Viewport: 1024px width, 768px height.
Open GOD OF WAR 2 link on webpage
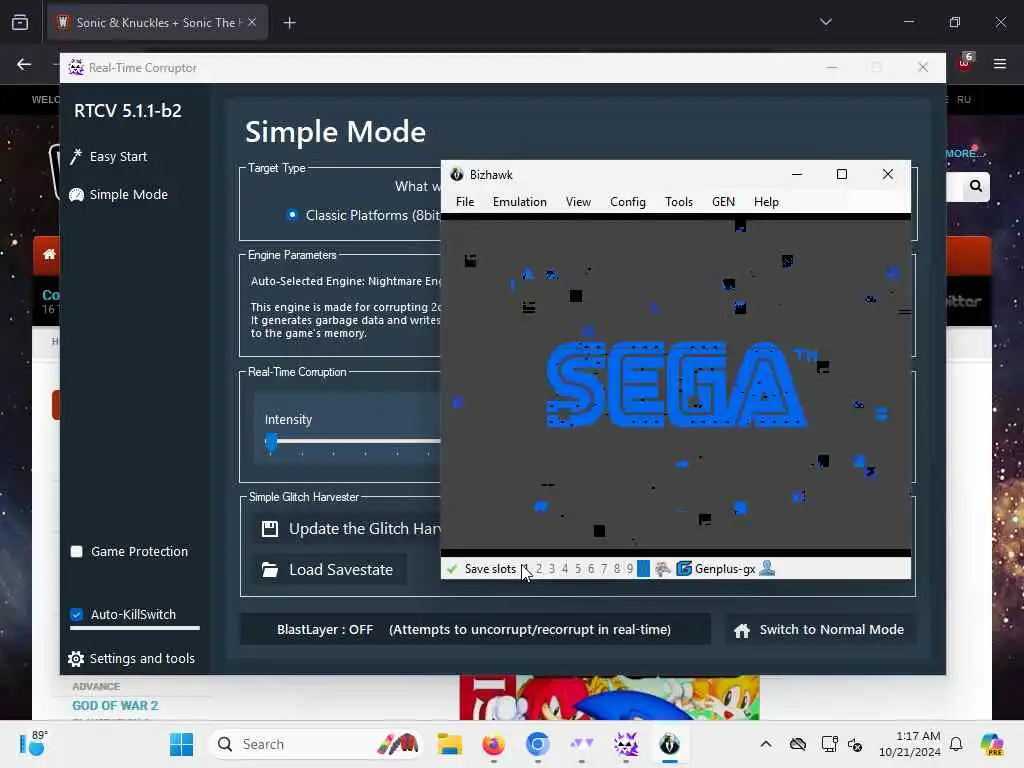115,706
